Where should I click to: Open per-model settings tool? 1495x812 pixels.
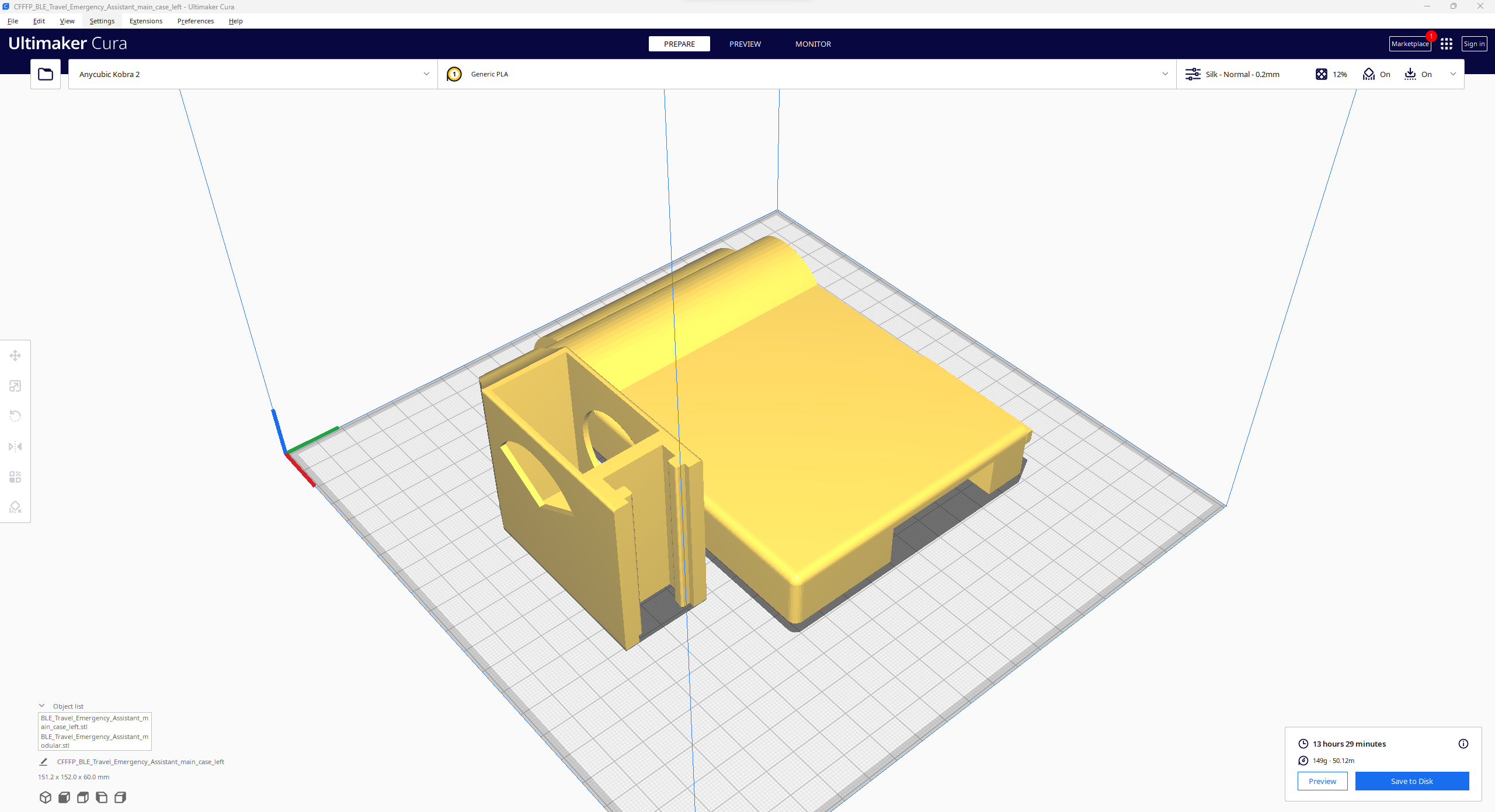[15, 476]
